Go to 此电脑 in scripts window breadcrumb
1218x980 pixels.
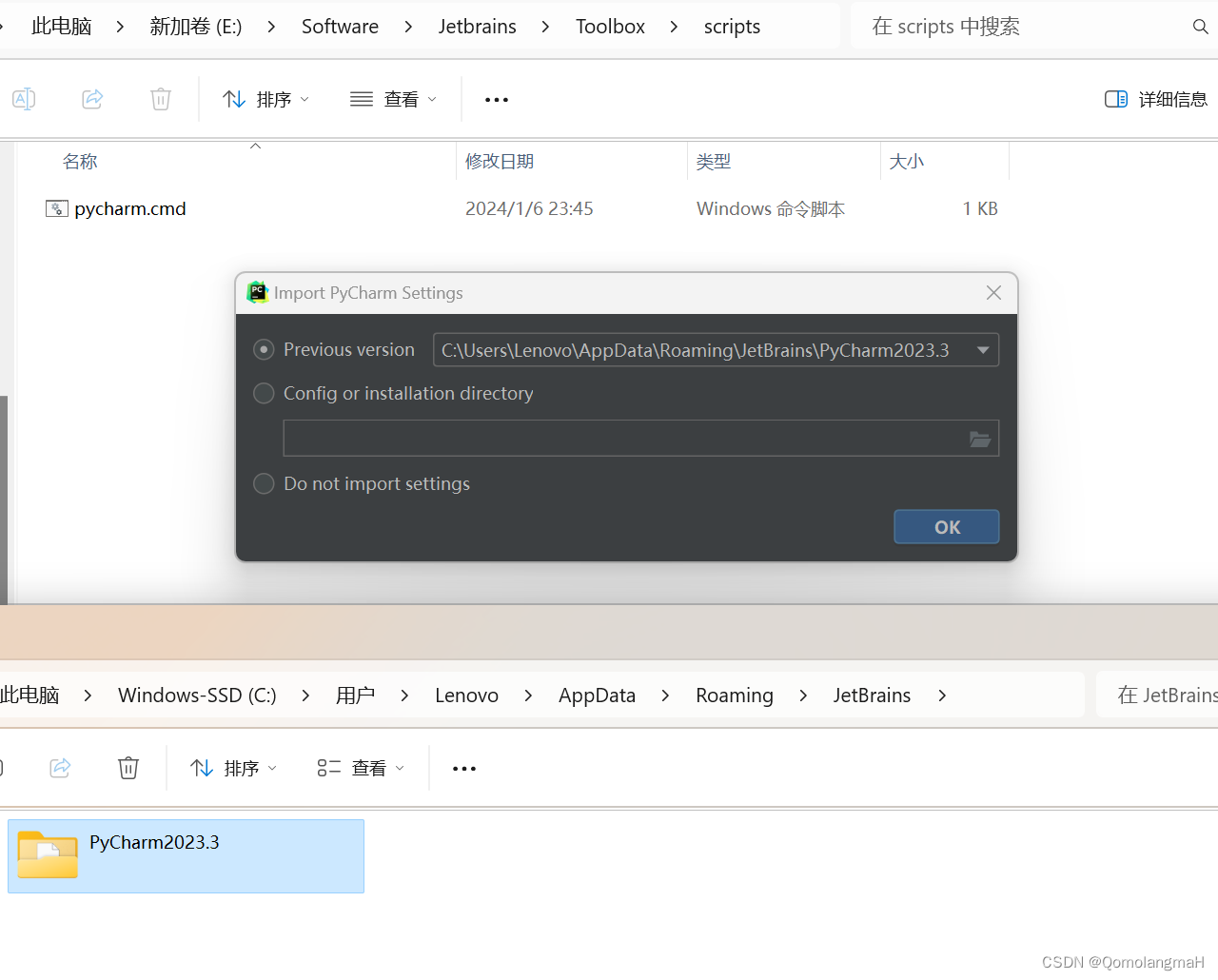point(62,27)
